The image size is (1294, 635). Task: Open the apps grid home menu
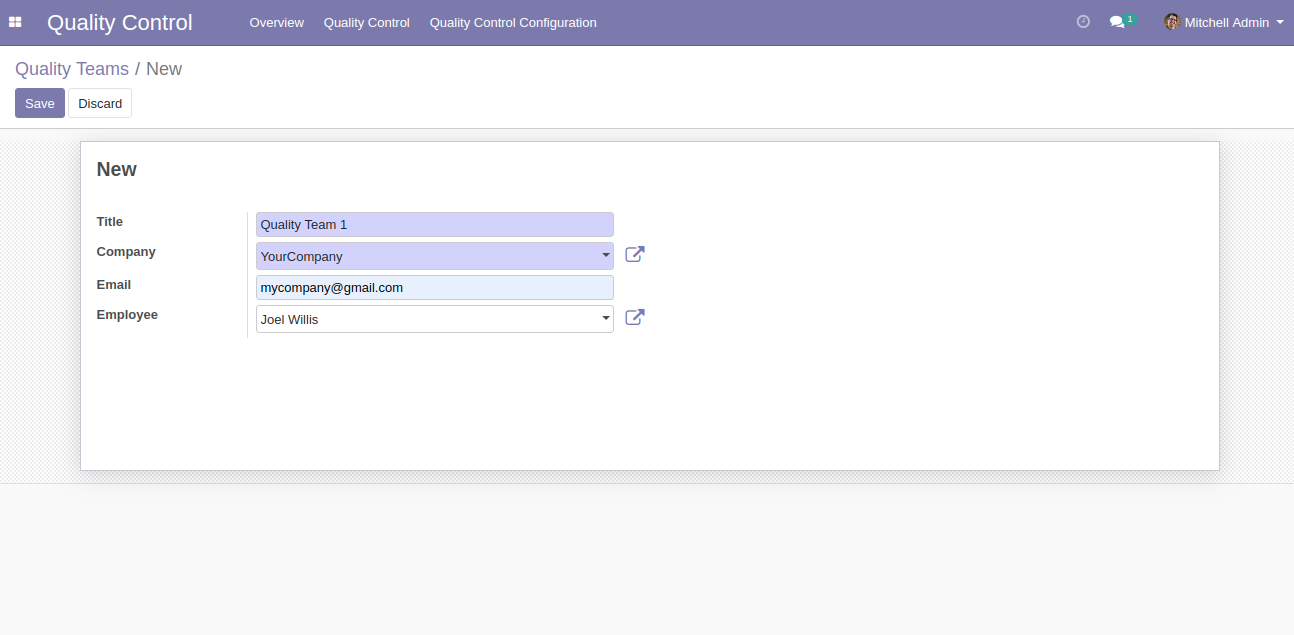(x=15, y=22)
